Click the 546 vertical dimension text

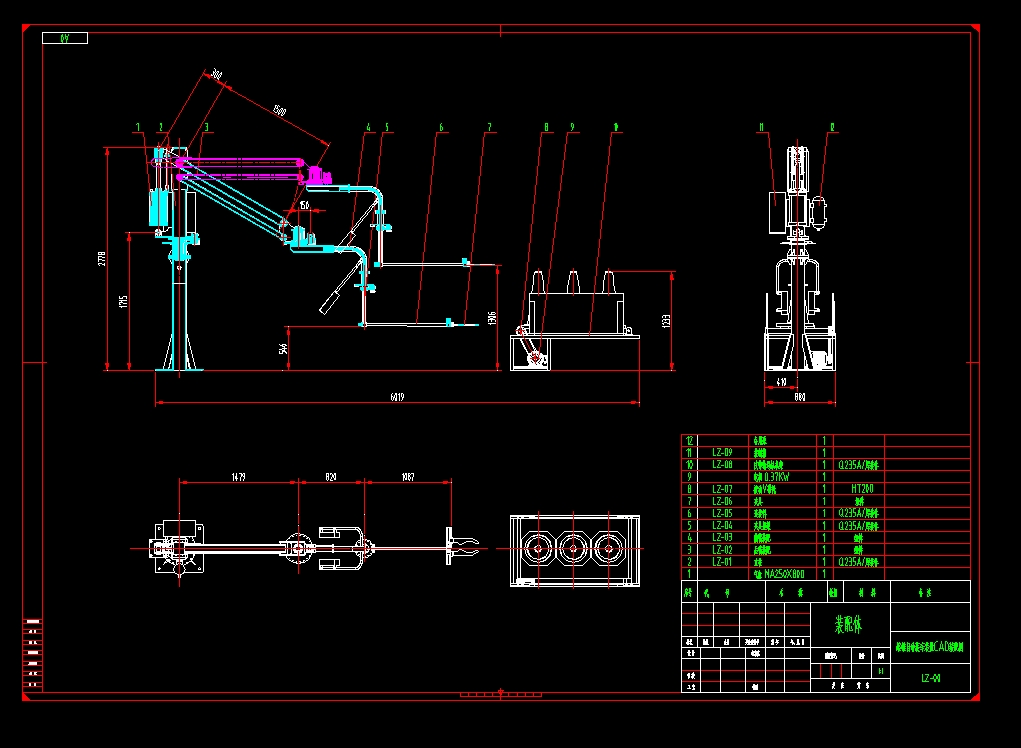click(x=283, y=349)
